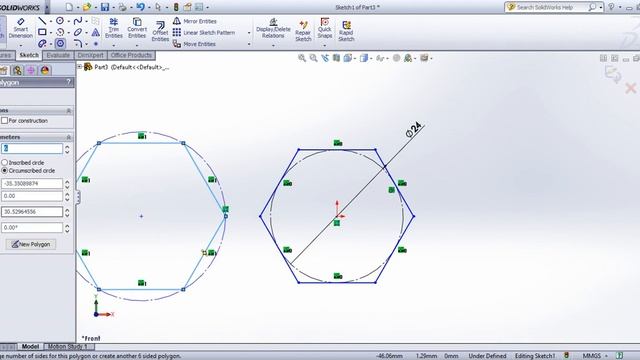Open the Smart Dimension dropdown arrow
This screenshot has width=640, height=360.
click(x=20, y=45)
